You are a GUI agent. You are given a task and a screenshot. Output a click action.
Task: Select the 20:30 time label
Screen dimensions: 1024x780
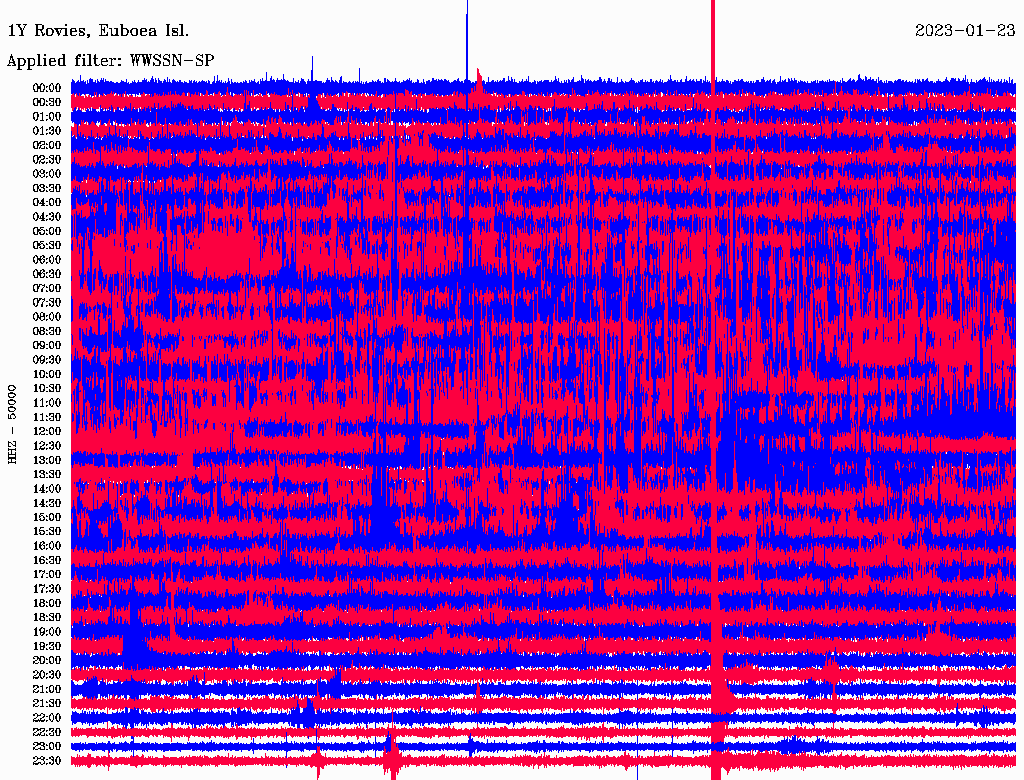click(x=47, y=675)
